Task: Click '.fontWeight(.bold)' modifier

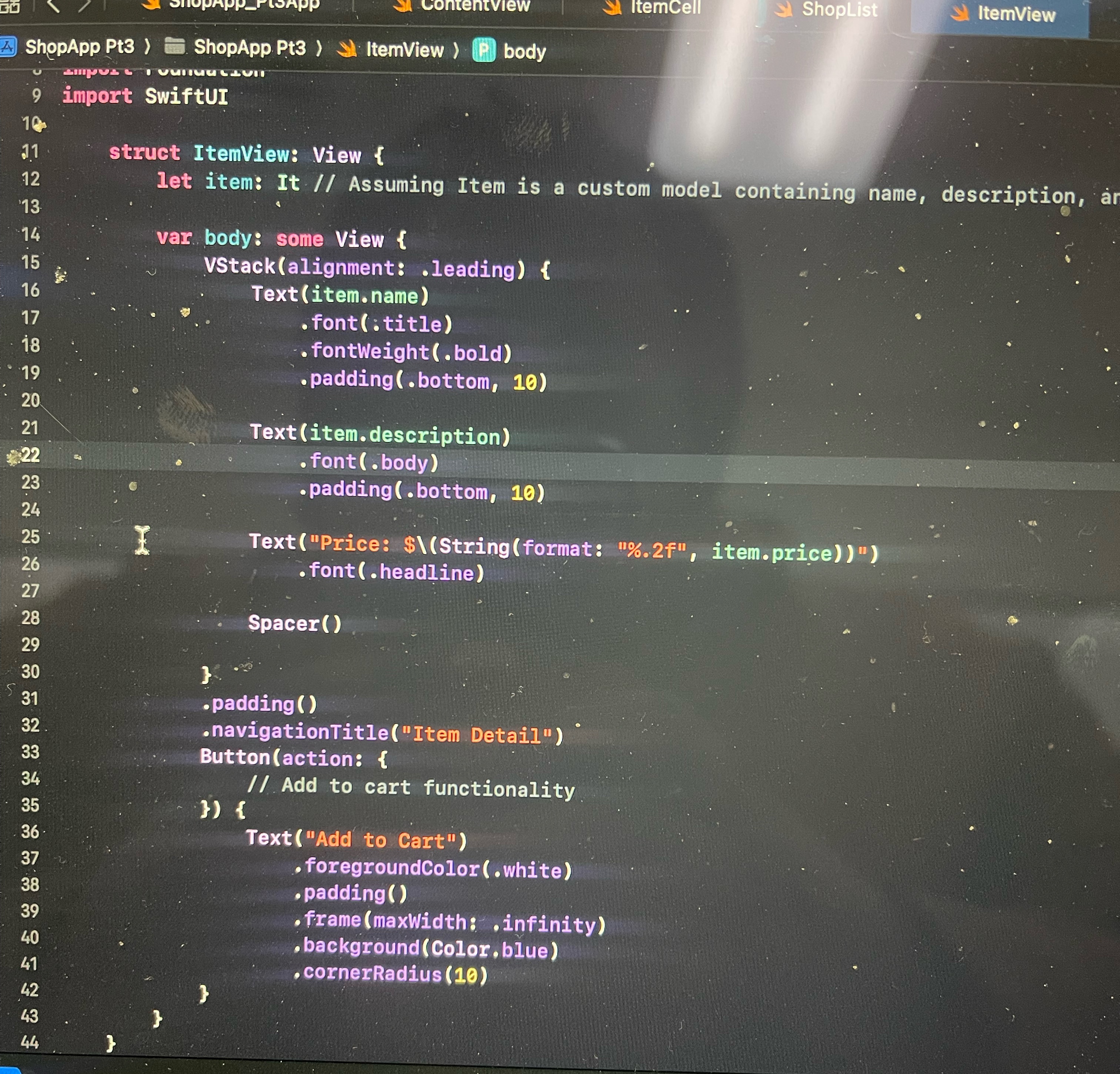Action: tap(406, 352)
